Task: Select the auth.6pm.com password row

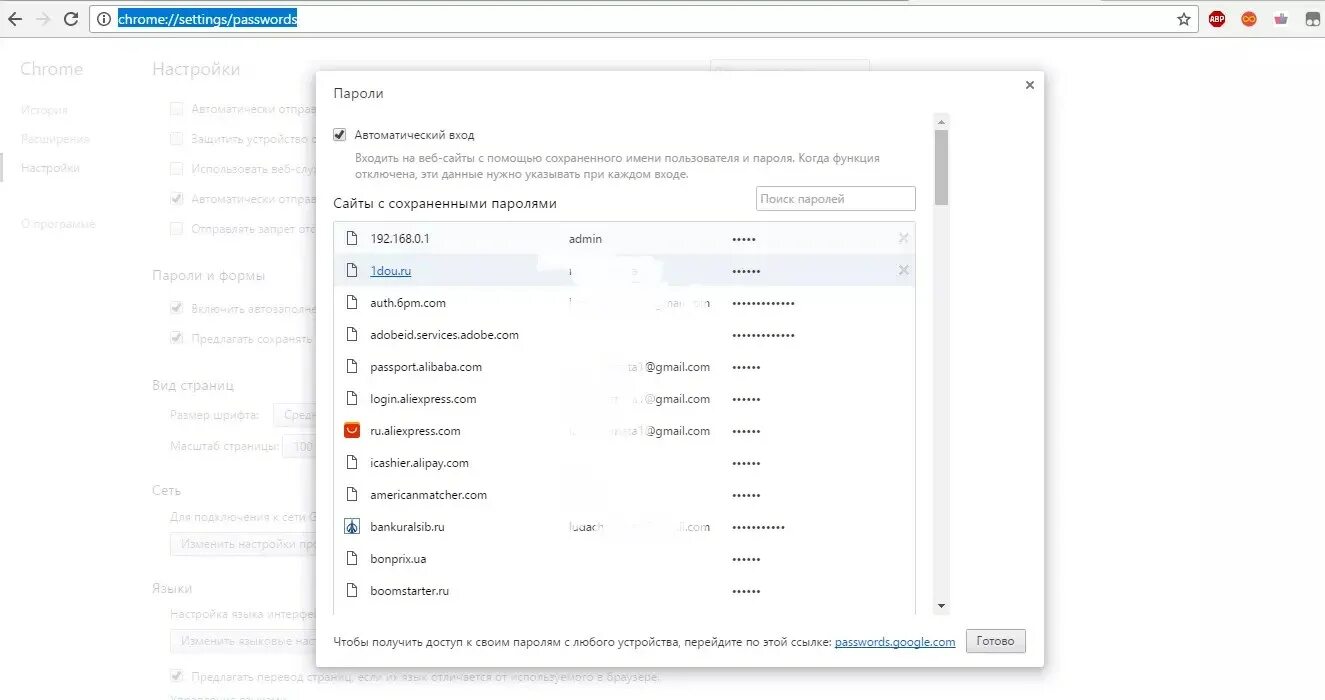Action: pos(624,302)
